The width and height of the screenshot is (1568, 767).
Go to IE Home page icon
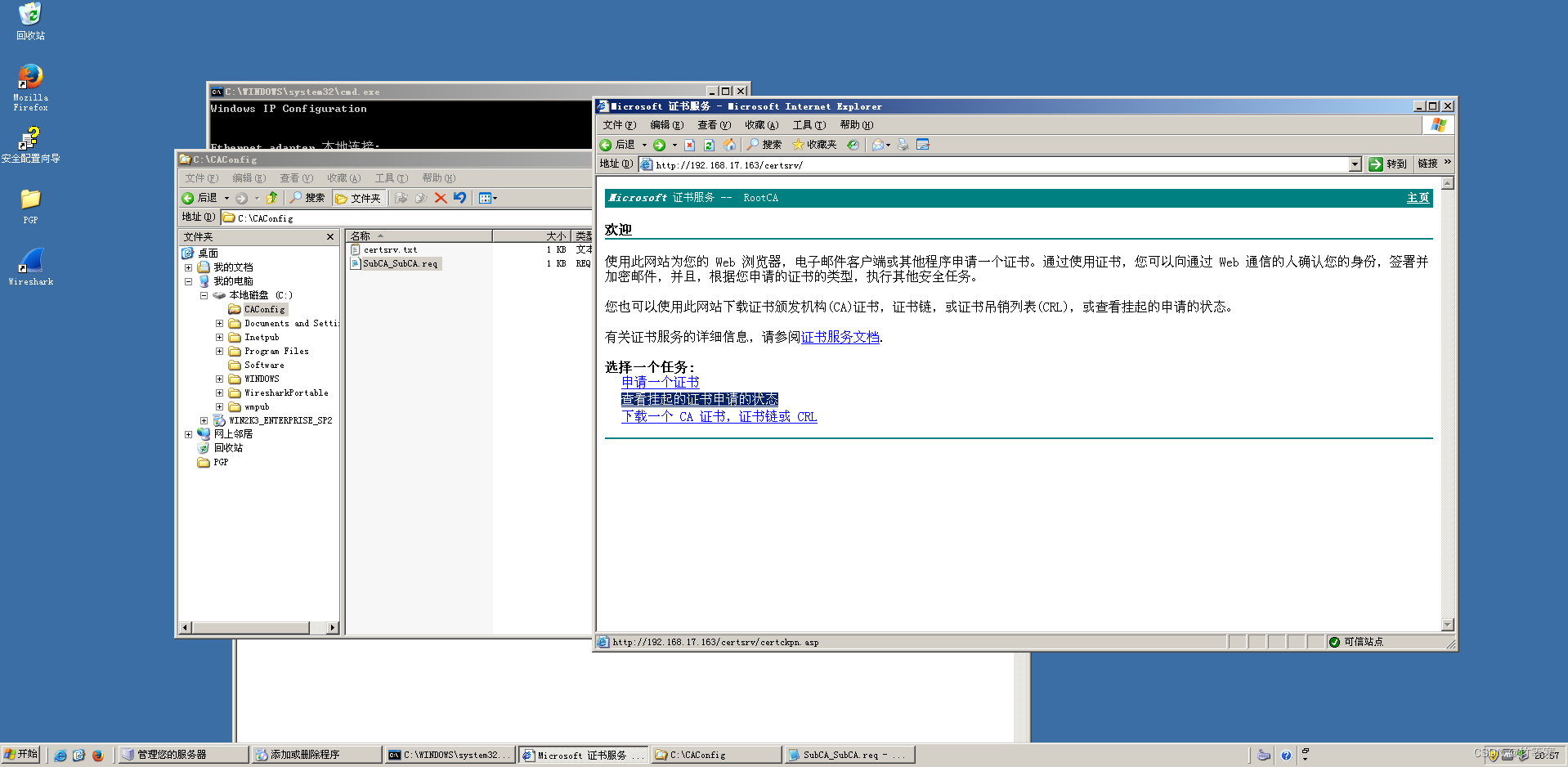pos(729,145)
